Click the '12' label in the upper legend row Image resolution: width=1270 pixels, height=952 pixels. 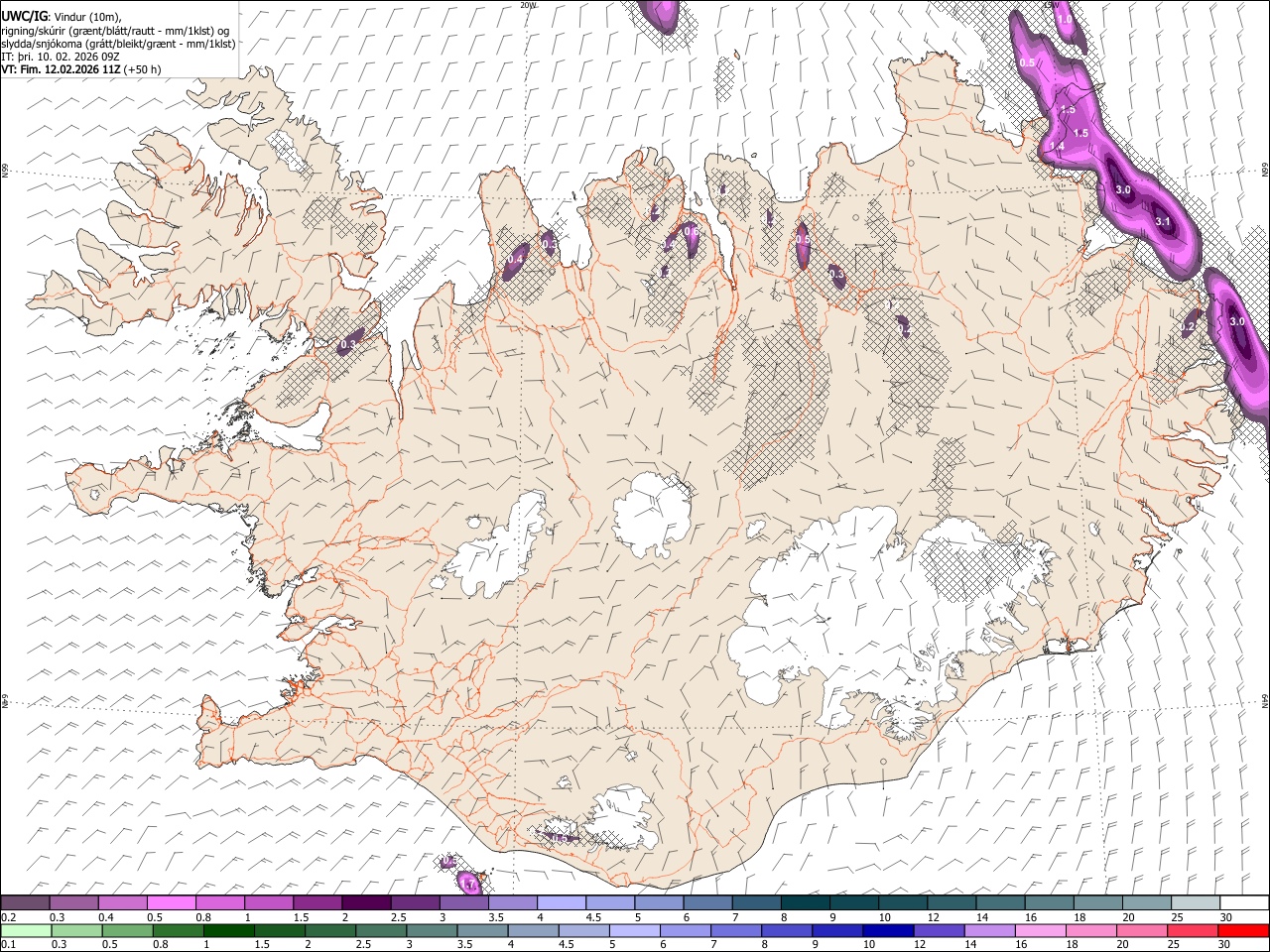pos(933,917)
